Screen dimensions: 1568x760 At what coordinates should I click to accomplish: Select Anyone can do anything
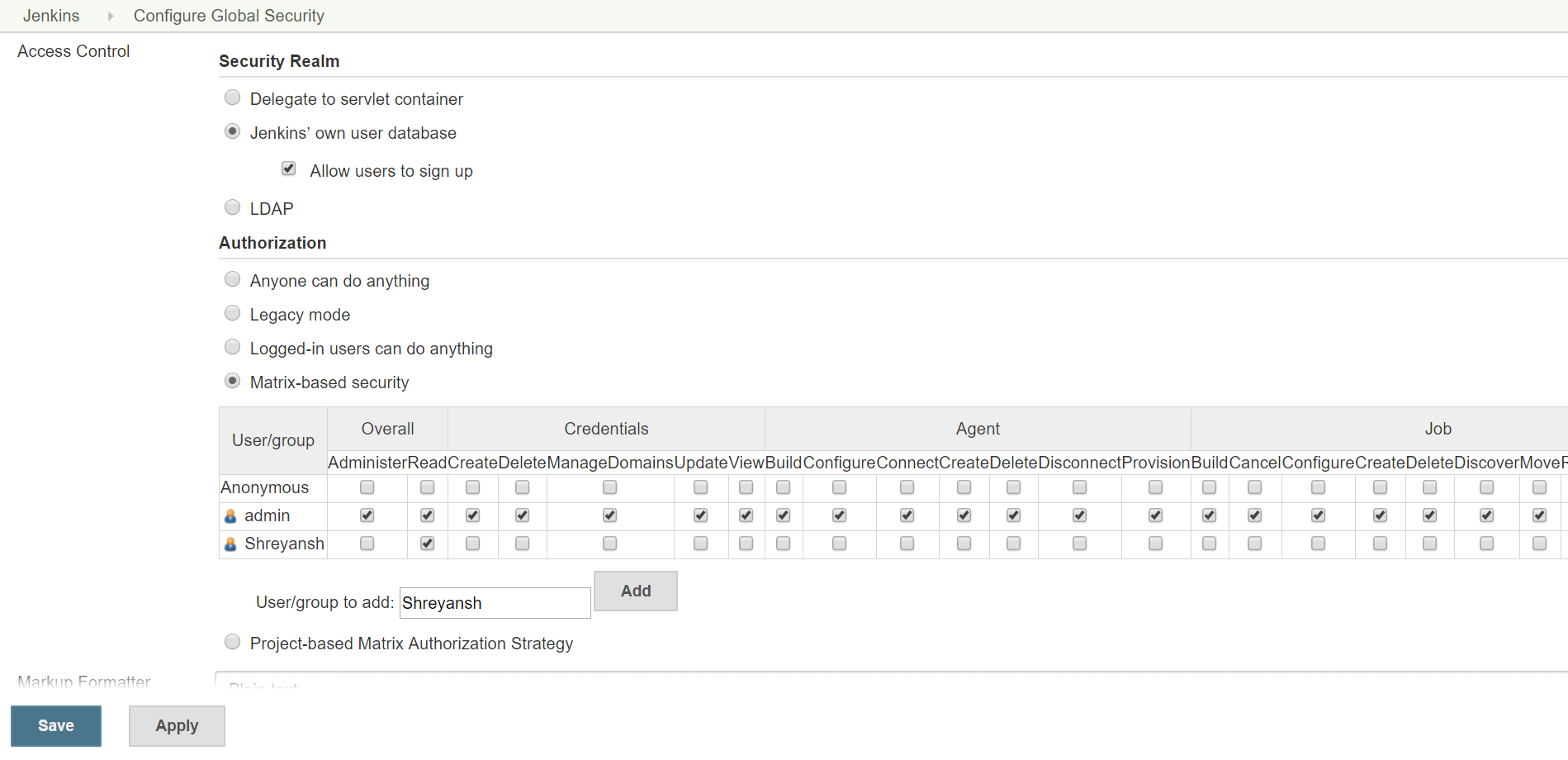coord(233,279)
